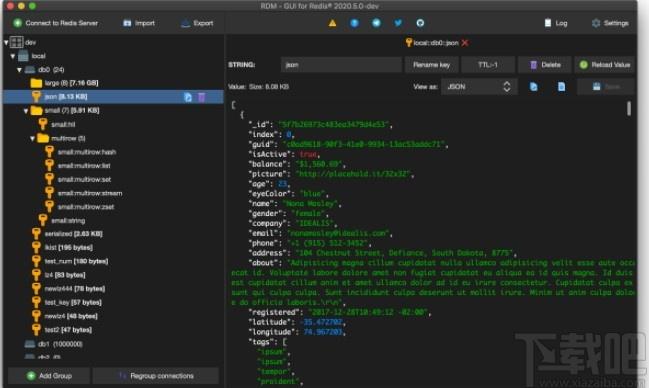Collapse the dev connection group
Screen dimensions: 649x388
tap(6, 42)
